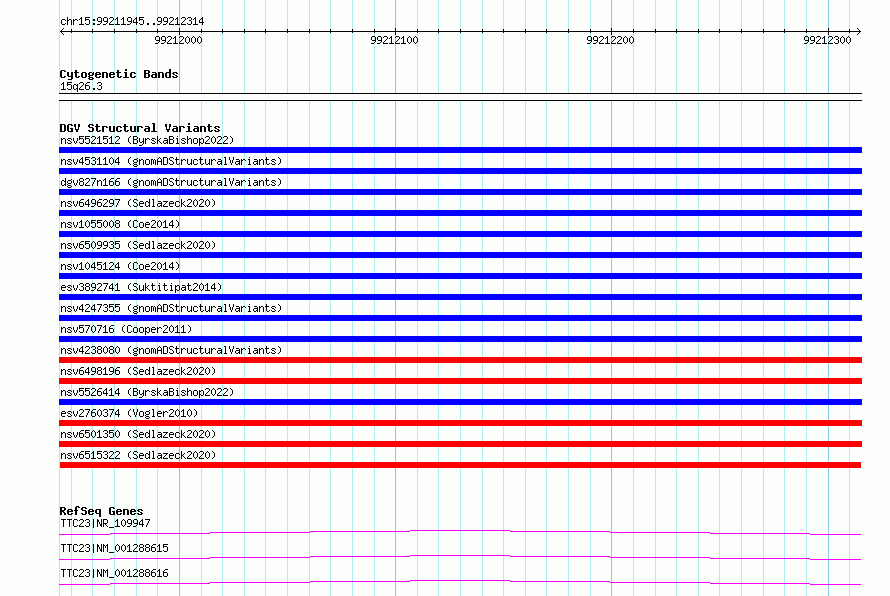Select the magenta line under TTC23|NR_109947
890x596 pixels.
click(460, 532)
